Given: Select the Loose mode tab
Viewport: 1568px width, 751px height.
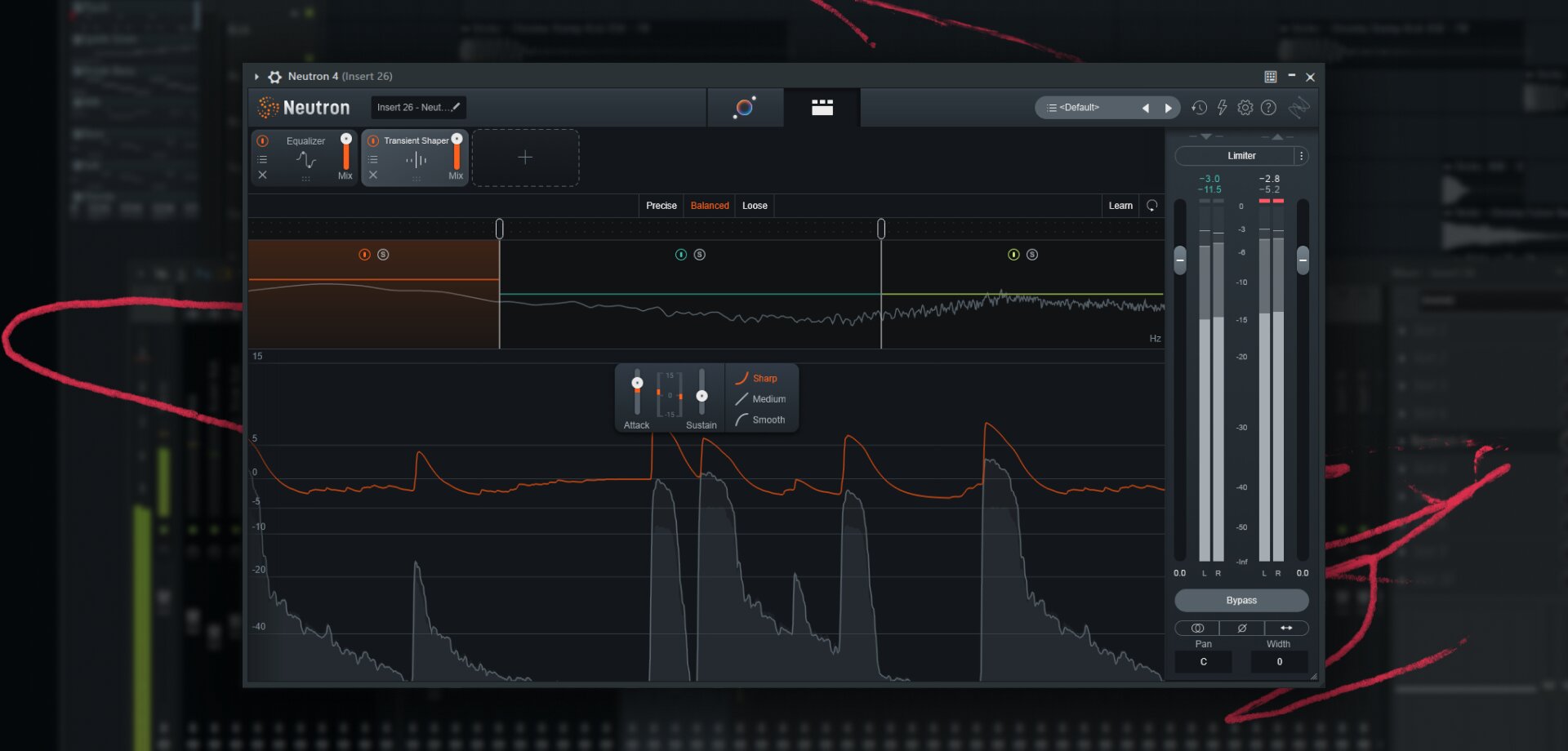Looking at the screenshot, I should pos(755,206).
